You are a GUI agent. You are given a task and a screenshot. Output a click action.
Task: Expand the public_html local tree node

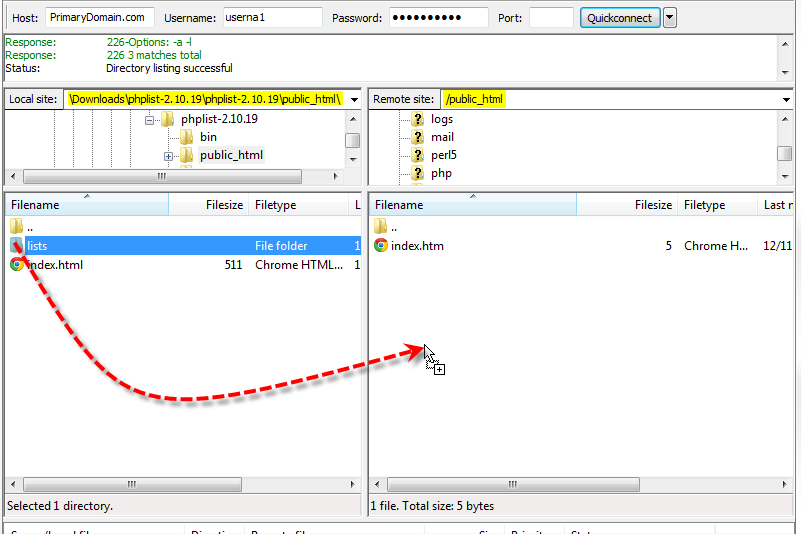point(169,156)
